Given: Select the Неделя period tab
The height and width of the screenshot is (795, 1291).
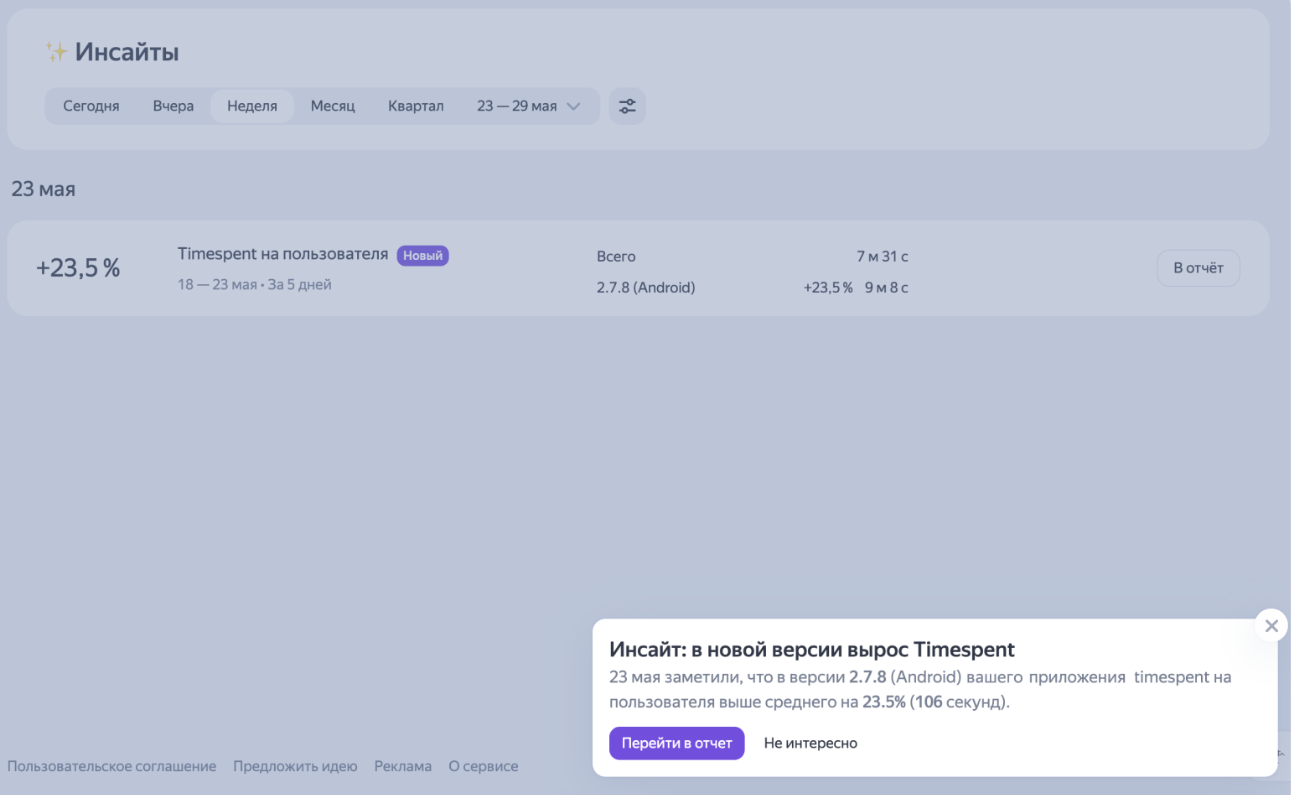Looking at the screenshot, I should click(x=252, y=106).
